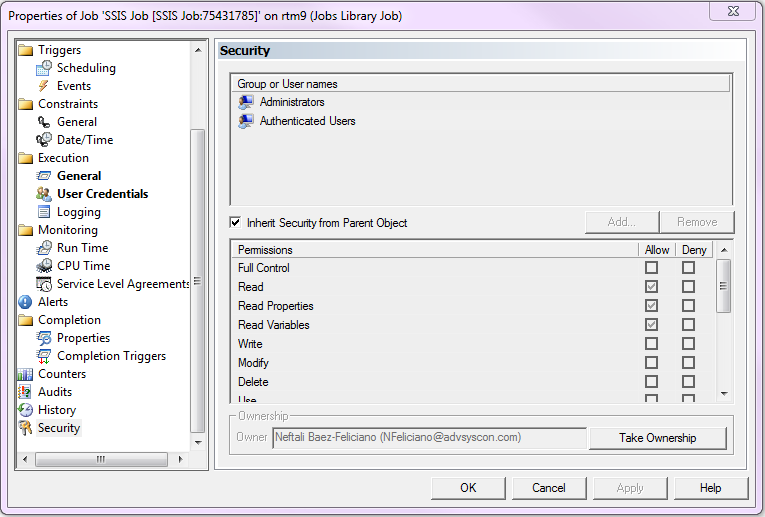Click the Administrators group icon
This screenshot has width=765, height=517.
click(x=246, y=102)
